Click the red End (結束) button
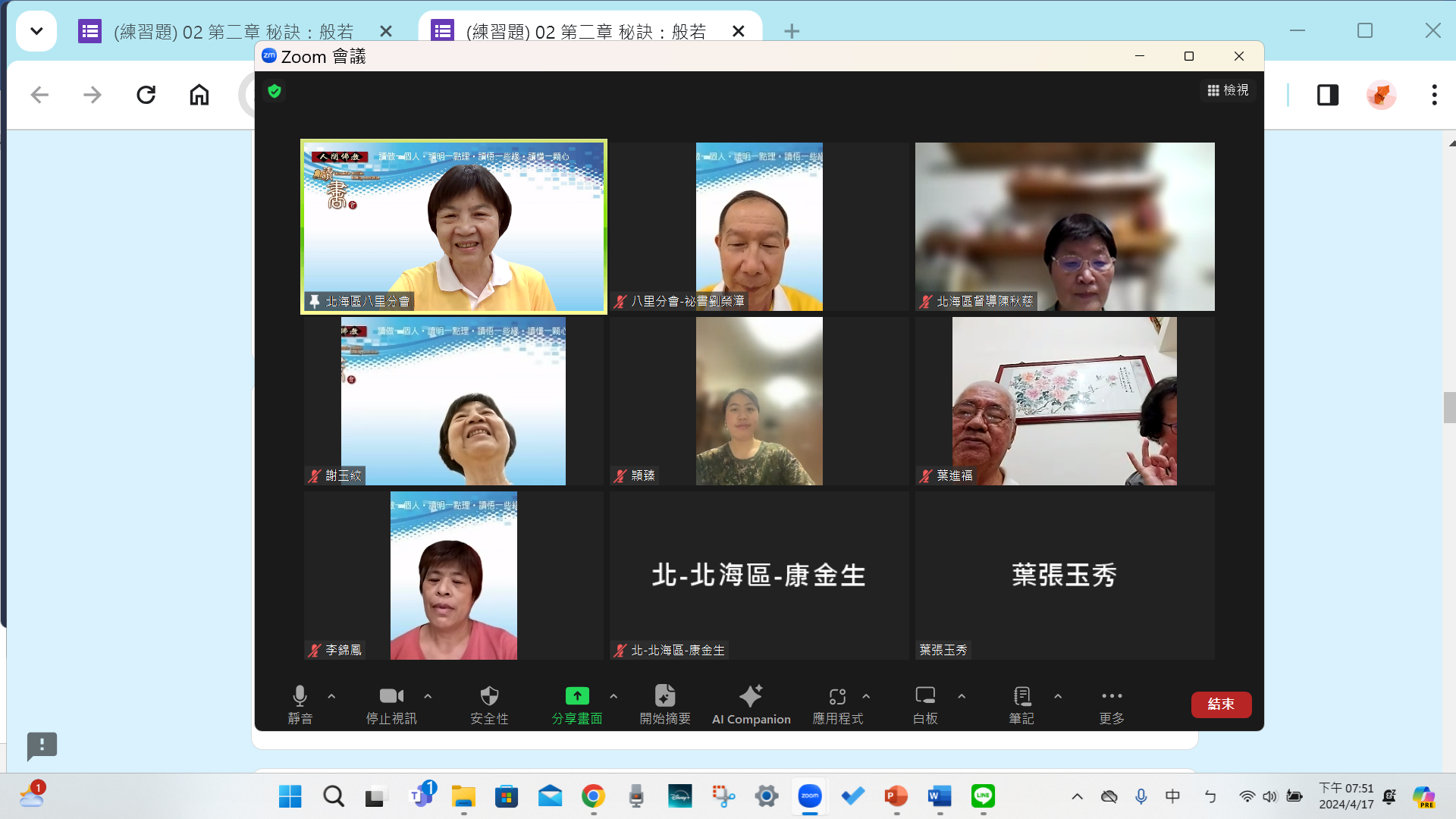This screenshot has height=819, width=1456. tap(1221, 704)
